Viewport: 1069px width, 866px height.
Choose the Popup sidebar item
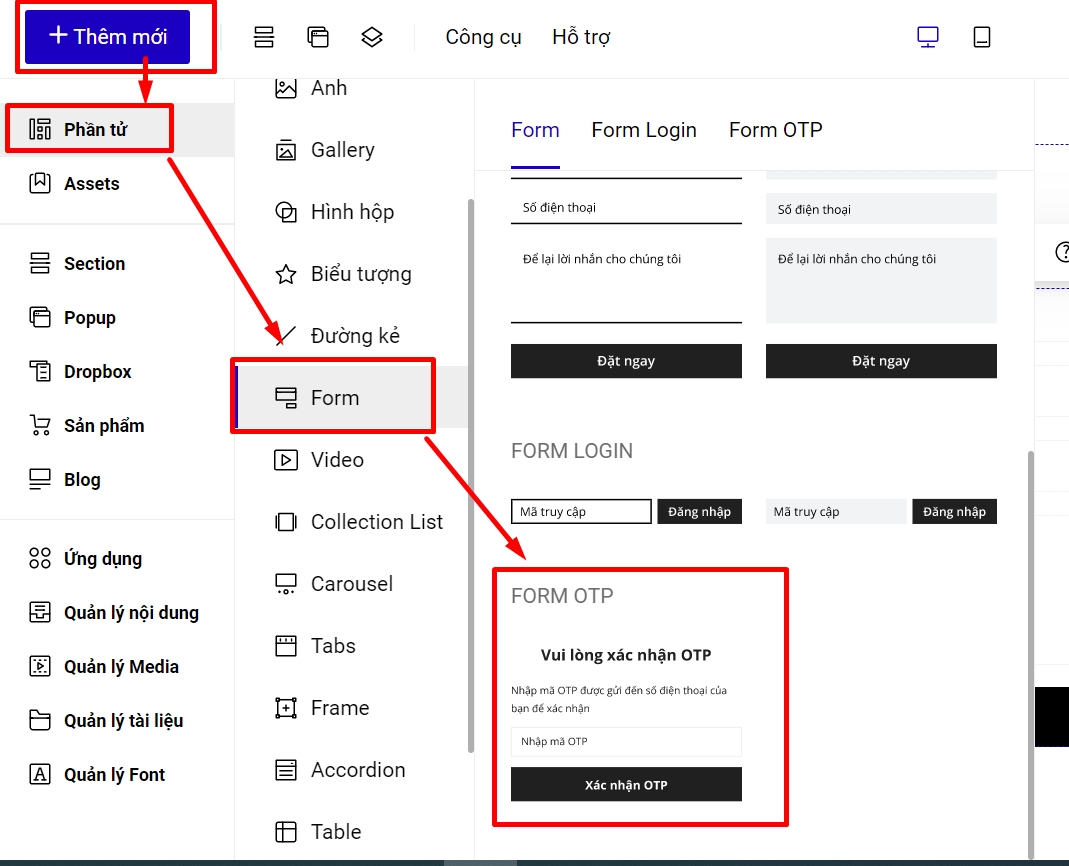pyautogui.click(x=89, y=318)
